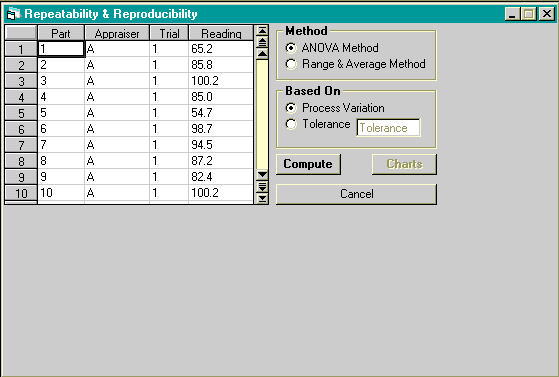Click the single down arrow in the grid scrollbar
Screen dimensions: 559x377
point(262,175)
